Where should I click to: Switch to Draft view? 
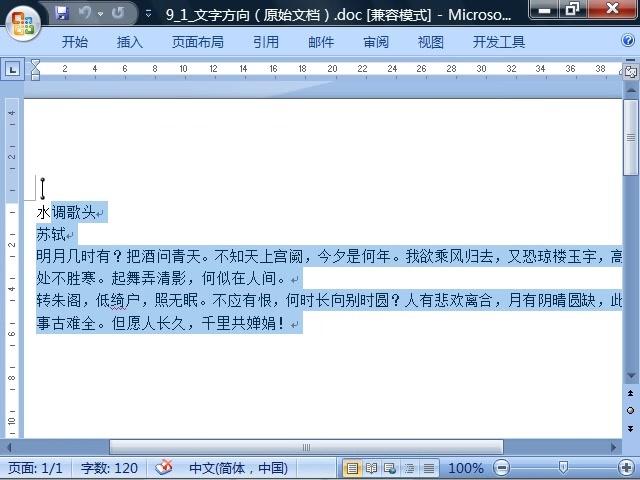coord(428,468)
